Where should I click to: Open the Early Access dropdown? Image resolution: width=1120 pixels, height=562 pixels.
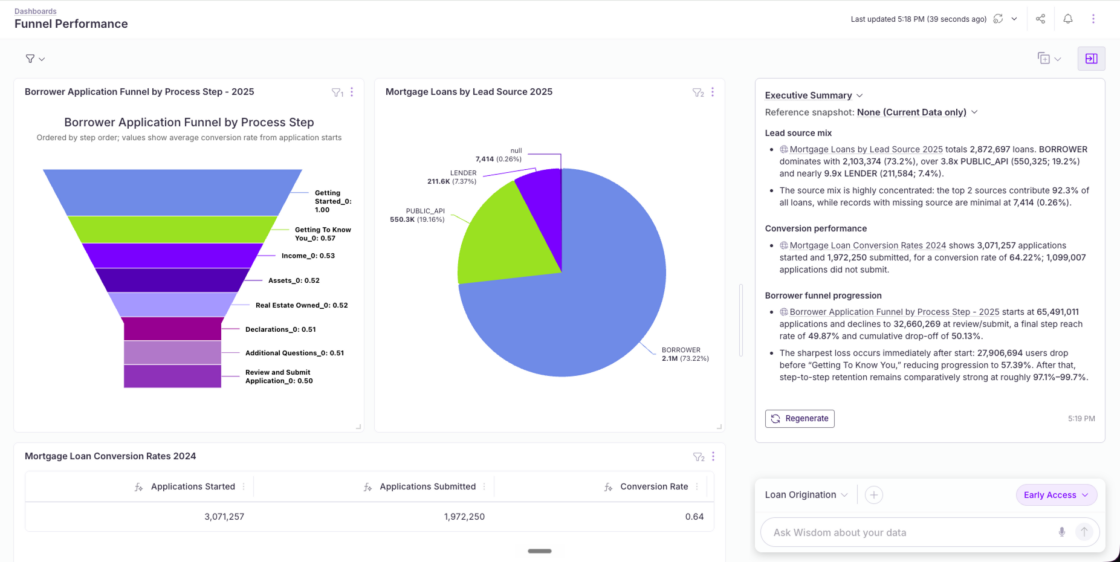click(1056, 495)
